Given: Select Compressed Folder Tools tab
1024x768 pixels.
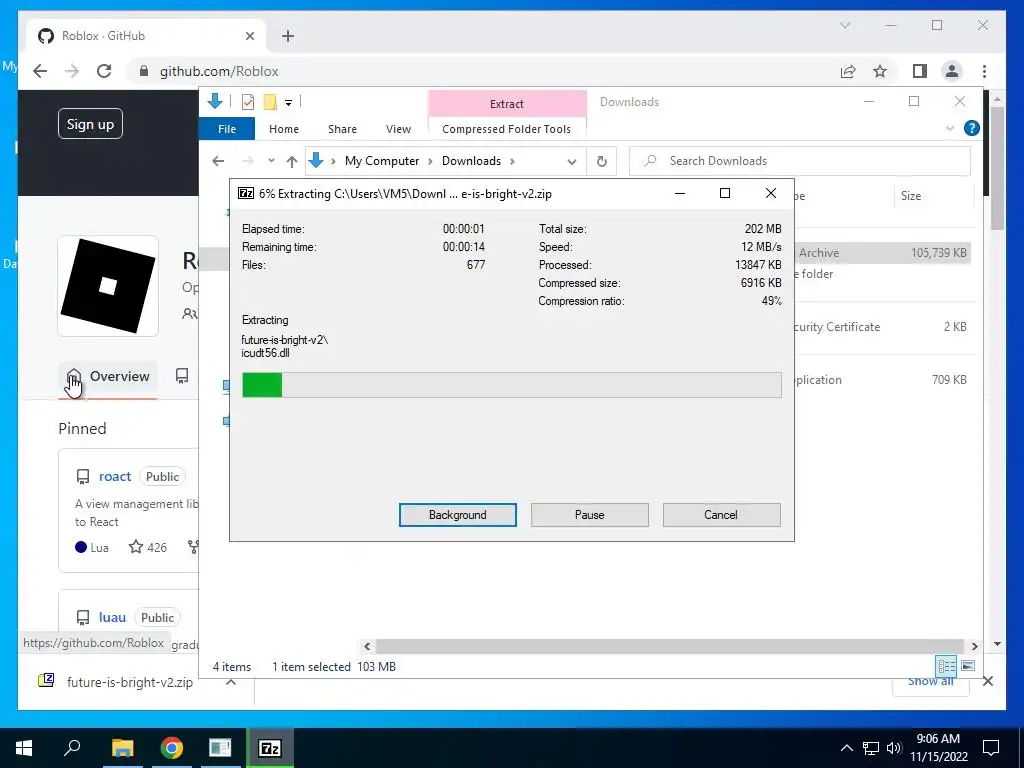Looking at the screenshot, I should click(506, 129).
